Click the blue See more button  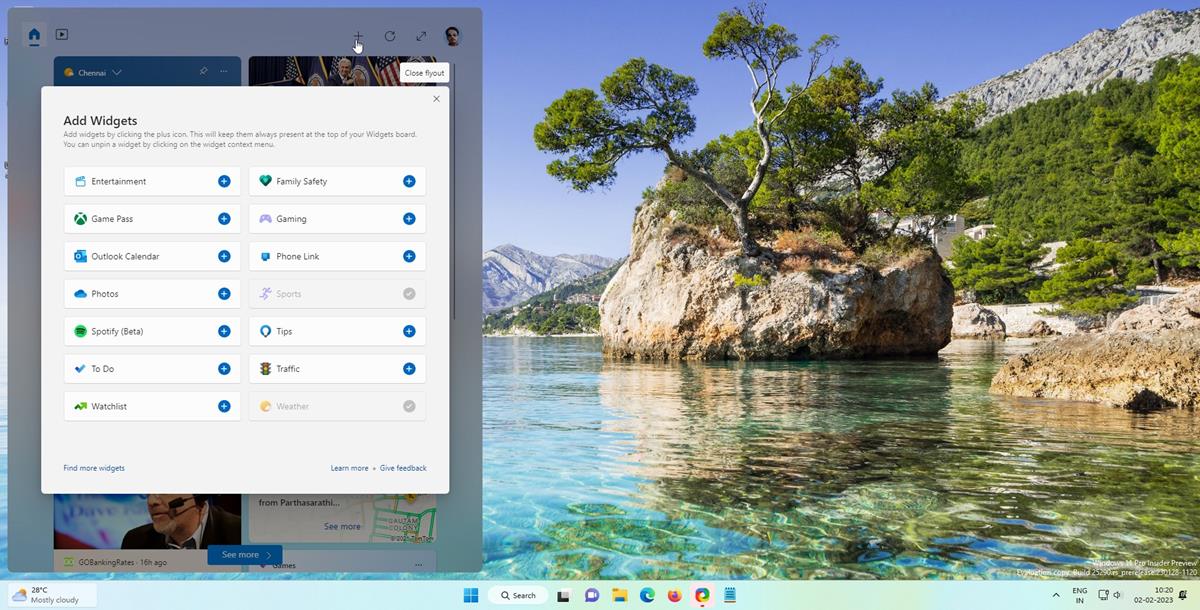click(x=245, y=555)
